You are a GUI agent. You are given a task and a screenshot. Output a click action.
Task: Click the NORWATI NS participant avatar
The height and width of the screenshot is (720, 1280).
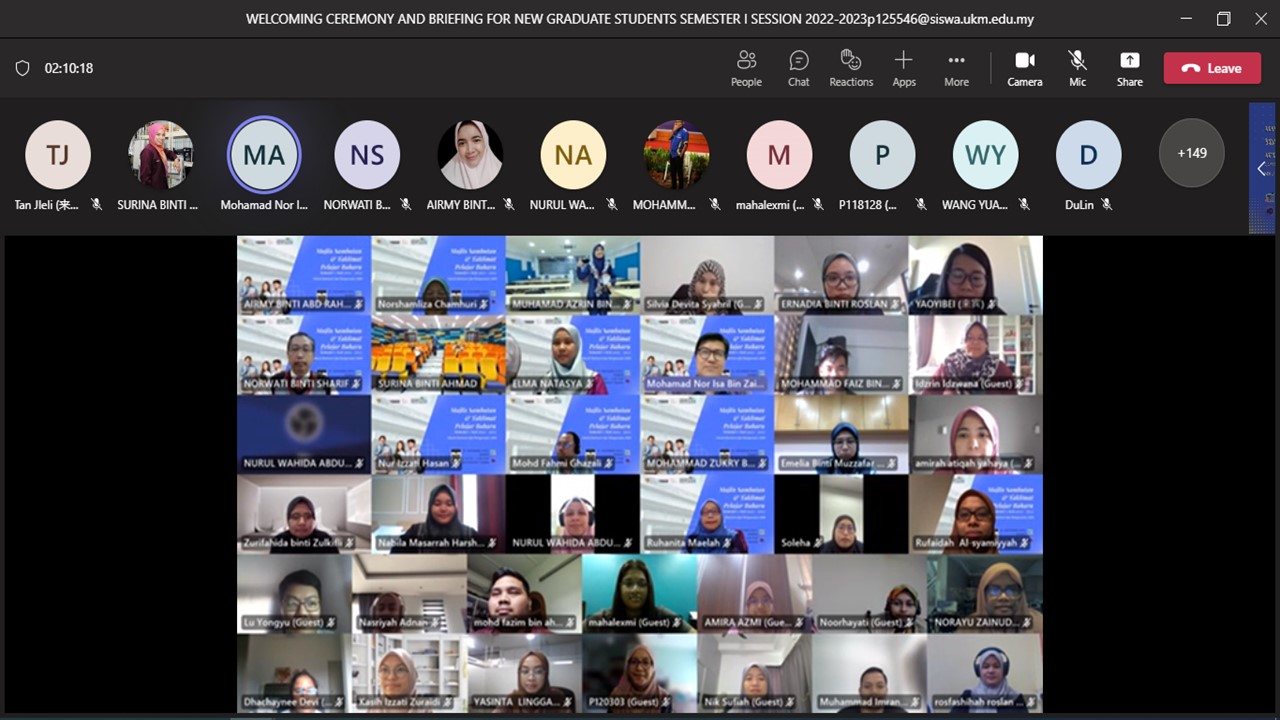(x=367, y=155)
